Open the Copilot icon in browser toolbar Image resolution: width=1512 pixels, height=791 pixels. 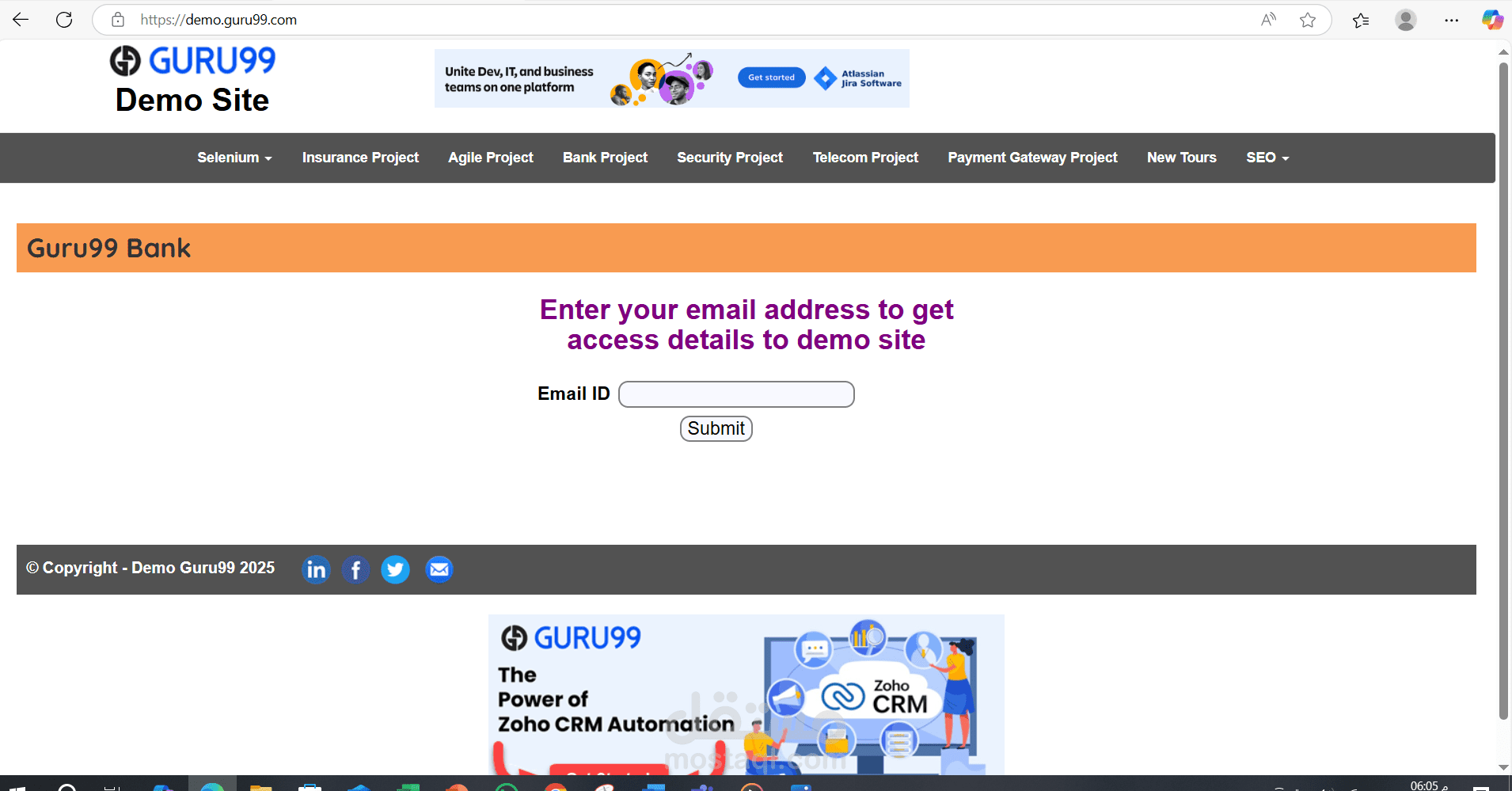(1492, 20)
